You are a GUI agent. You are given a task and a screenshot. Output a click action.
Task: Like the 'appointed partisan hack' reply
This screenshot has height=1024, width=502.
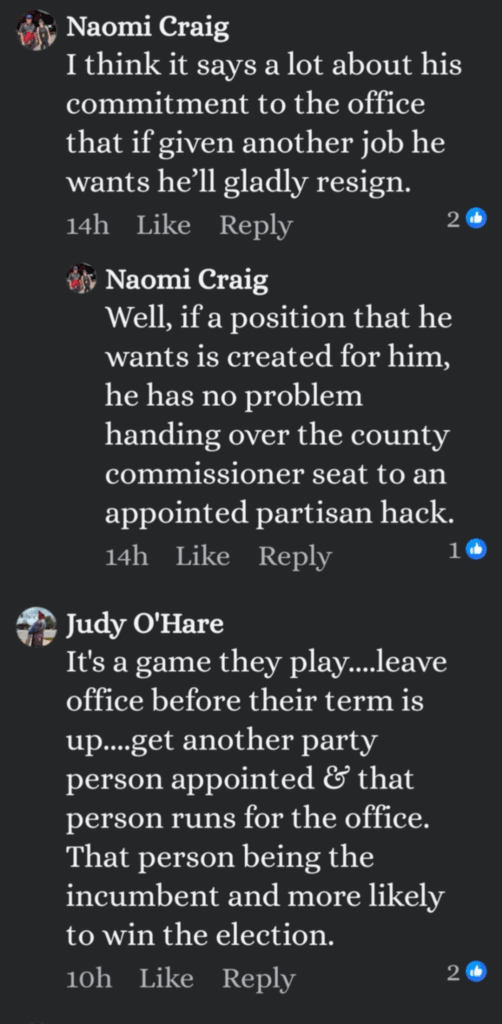202,556
